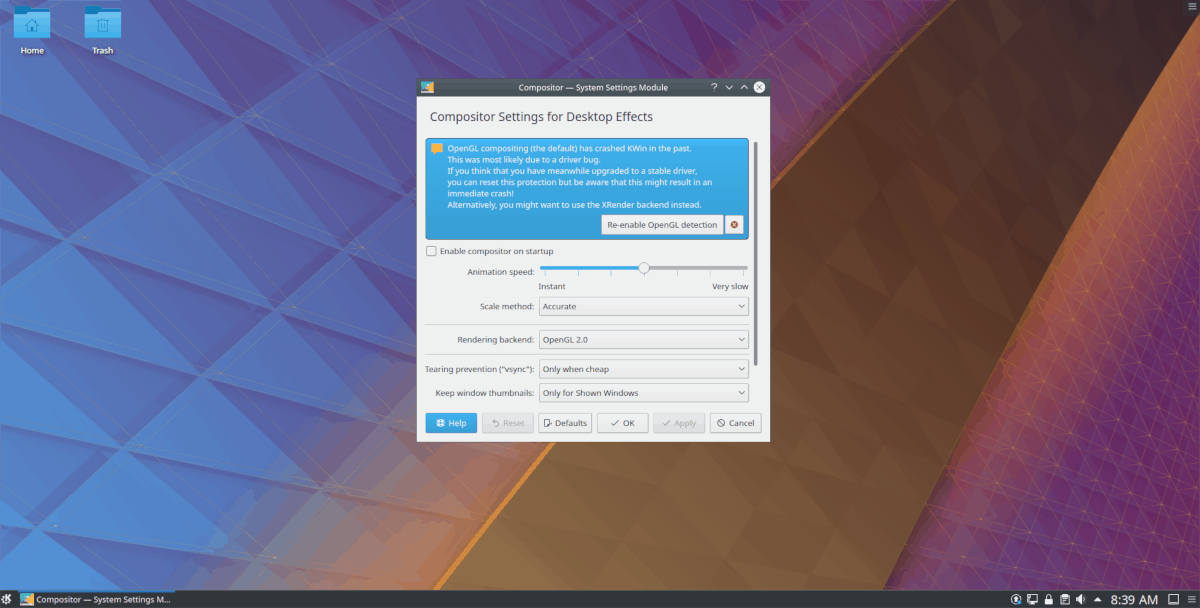This screenshot has height=608, width=1200.
Task: Open the network connections tray icon
Action: point(1032,599)
